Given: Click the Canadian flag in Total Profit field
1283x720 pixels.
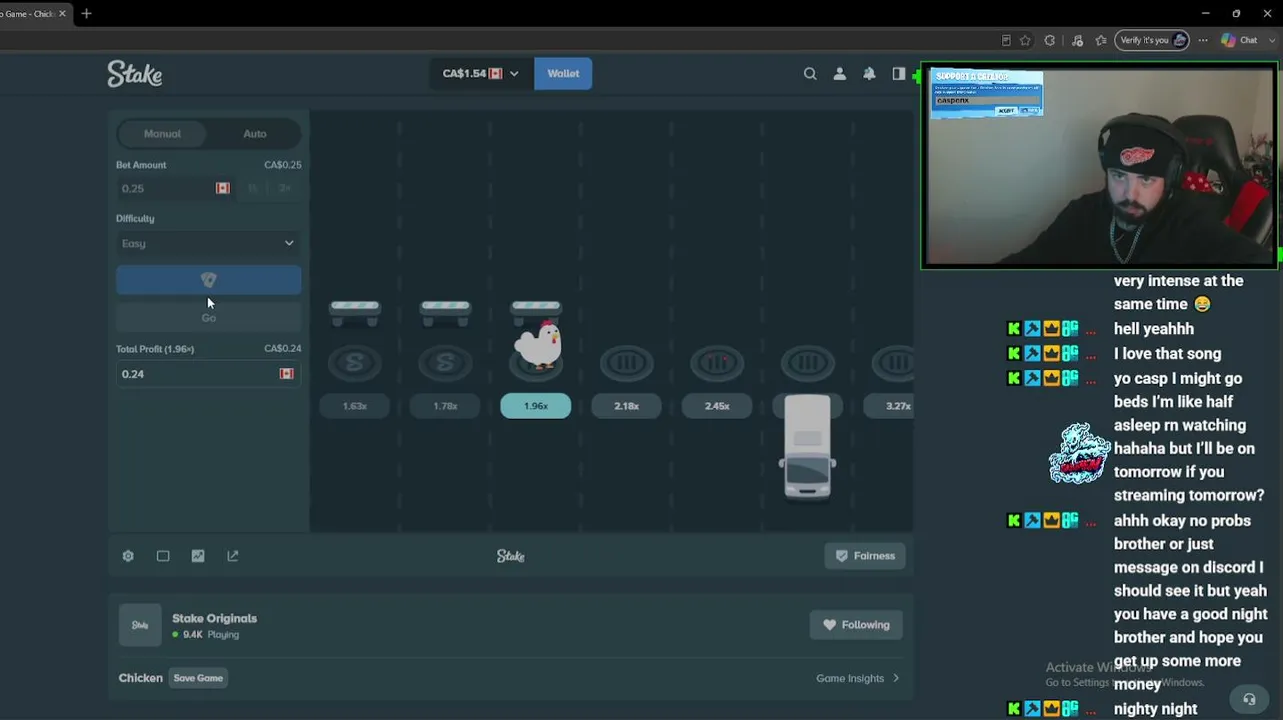Looking at the screenshot, I should point(287,373).
